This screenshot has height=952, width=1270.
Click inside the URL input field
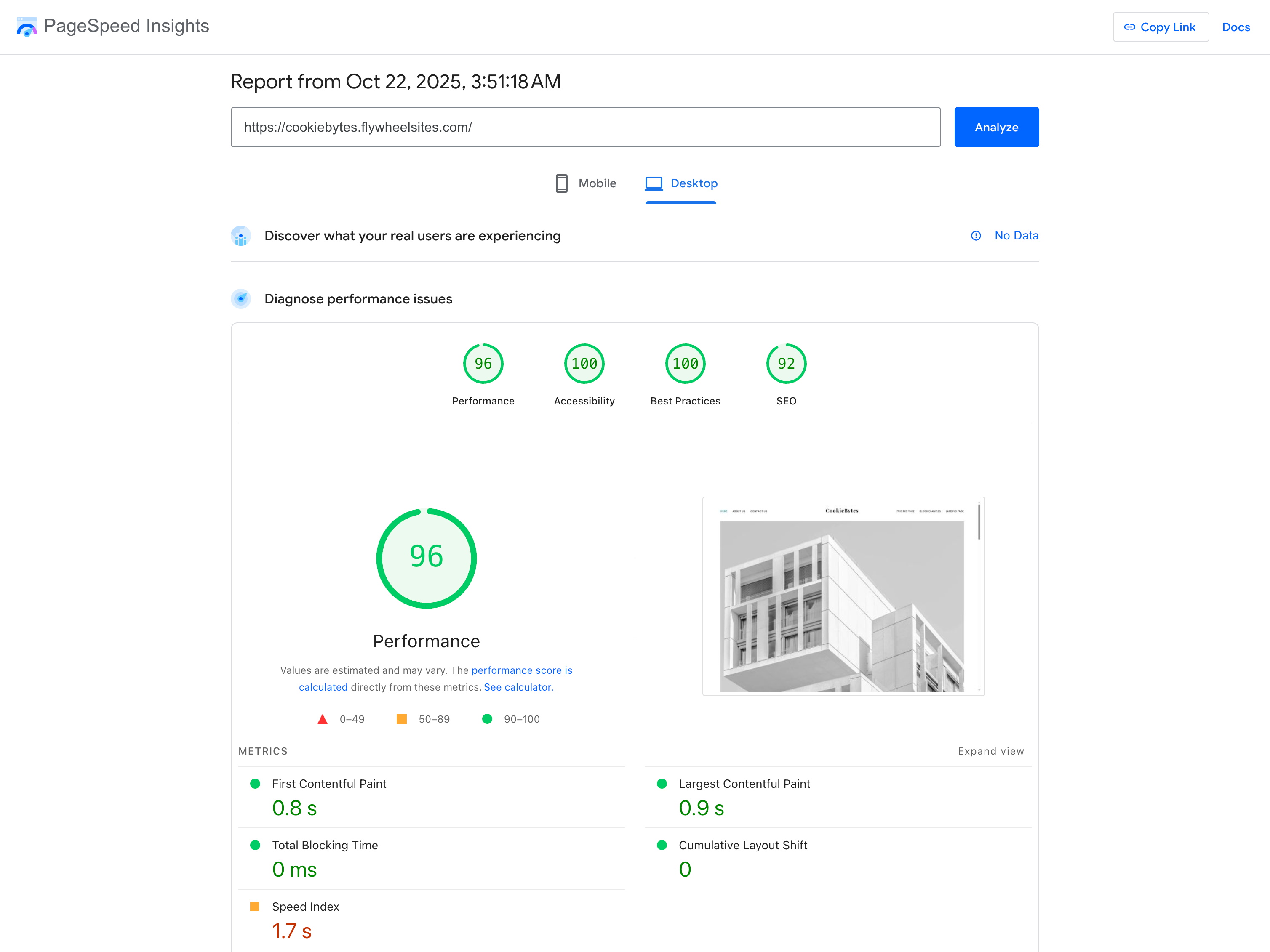[x=585, y=127]
